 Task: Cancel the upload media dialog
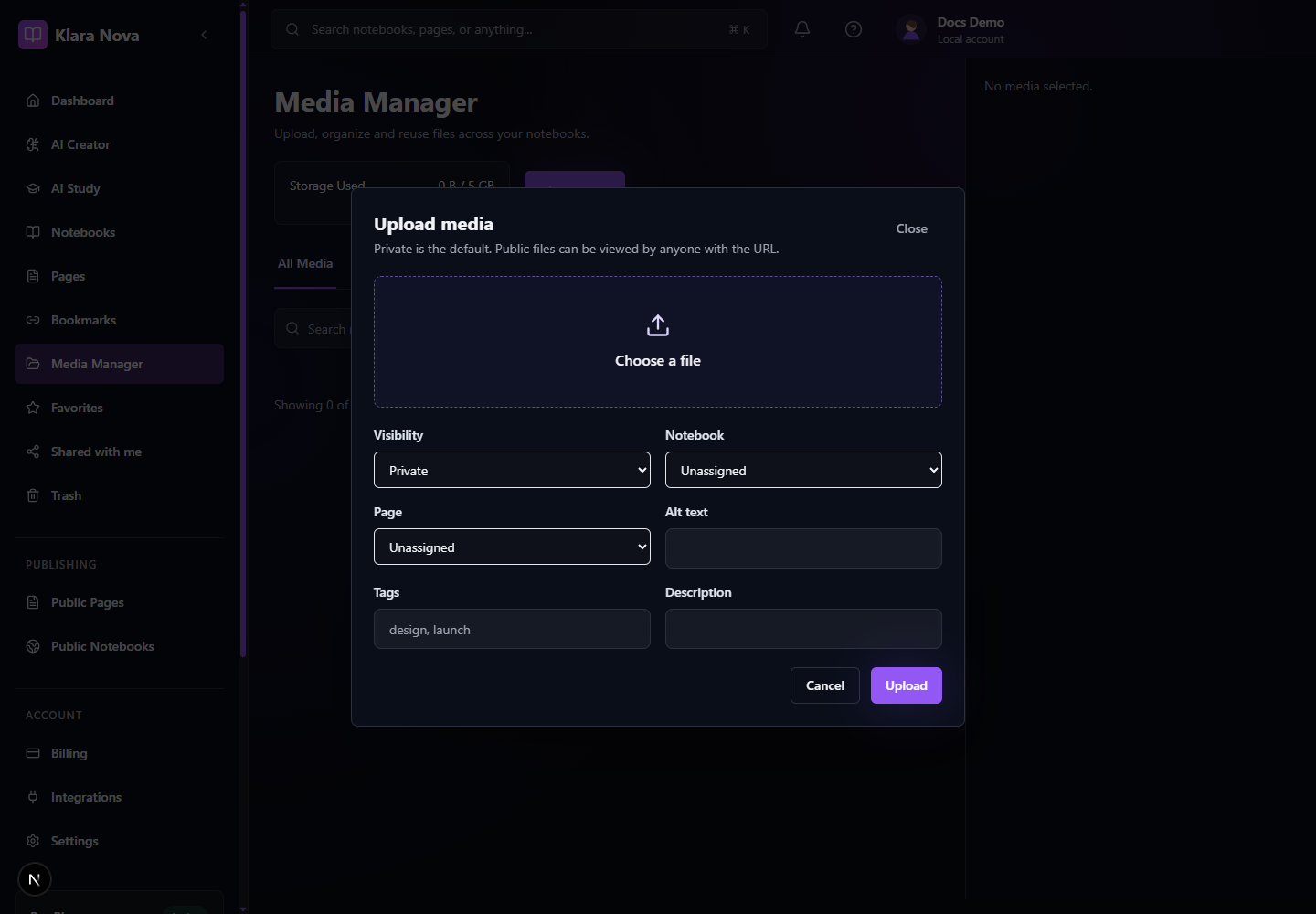click(x=825, y=685)
